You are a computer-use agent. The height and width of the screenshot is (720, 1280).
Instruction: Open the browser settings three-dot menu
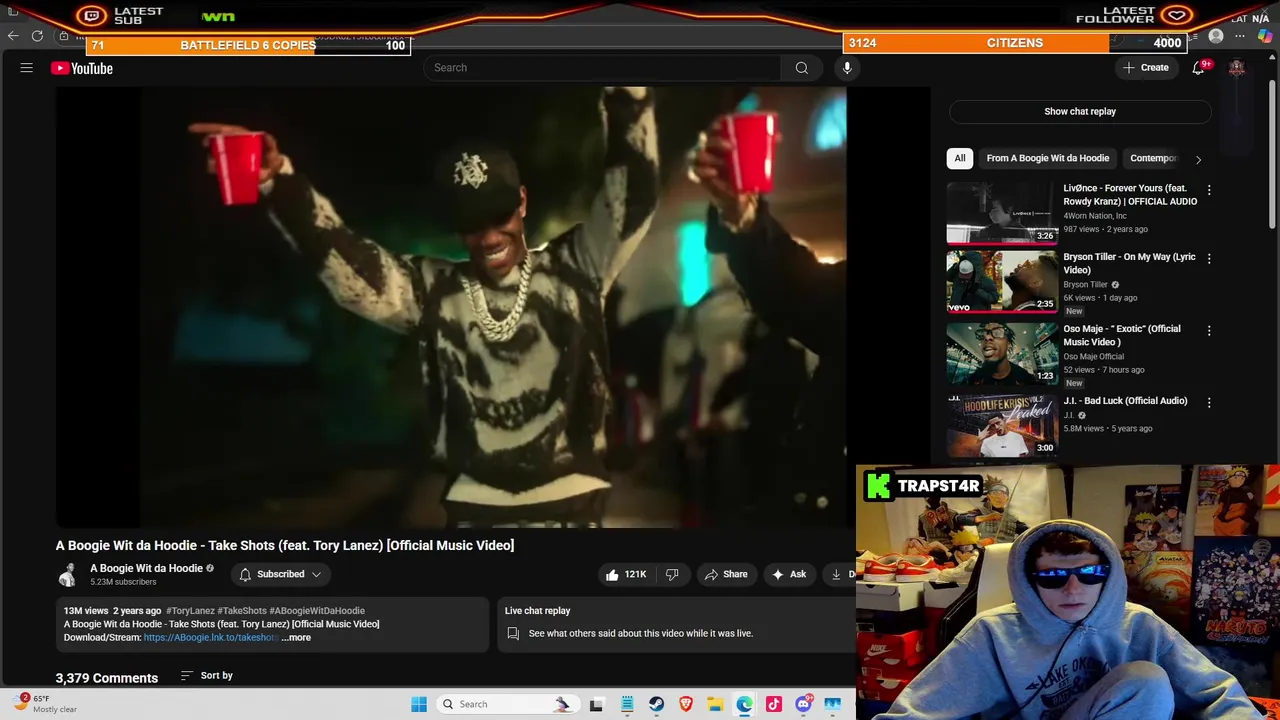point(1240,36)
